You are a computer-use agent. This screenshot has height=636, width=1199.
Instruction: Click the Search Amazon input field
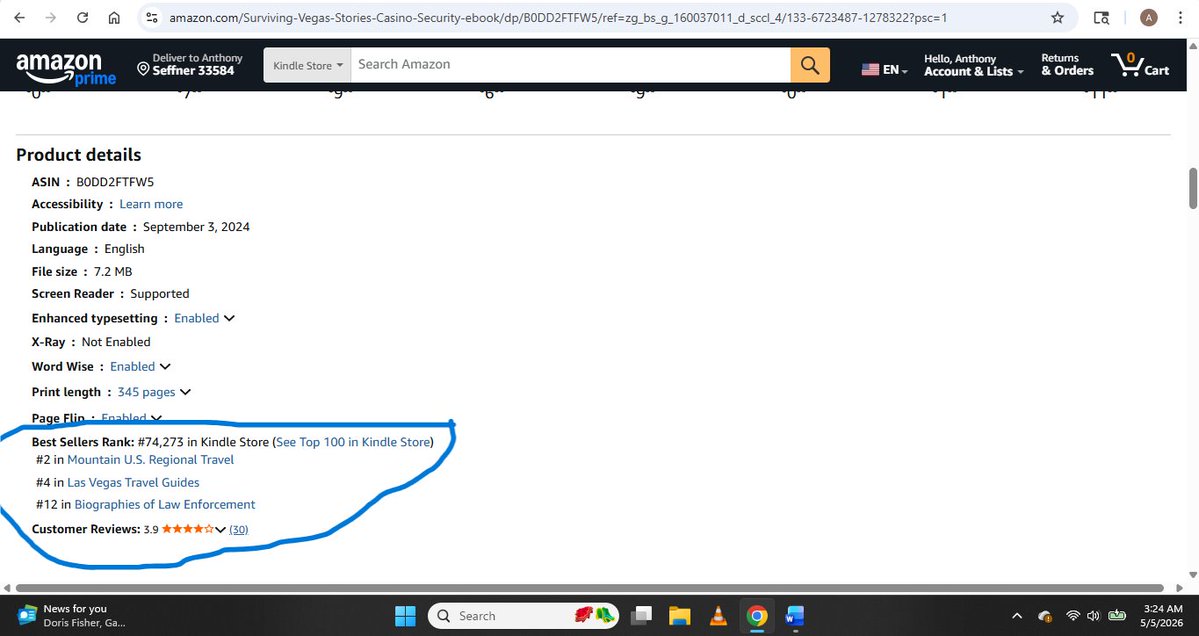click(570, 65)
